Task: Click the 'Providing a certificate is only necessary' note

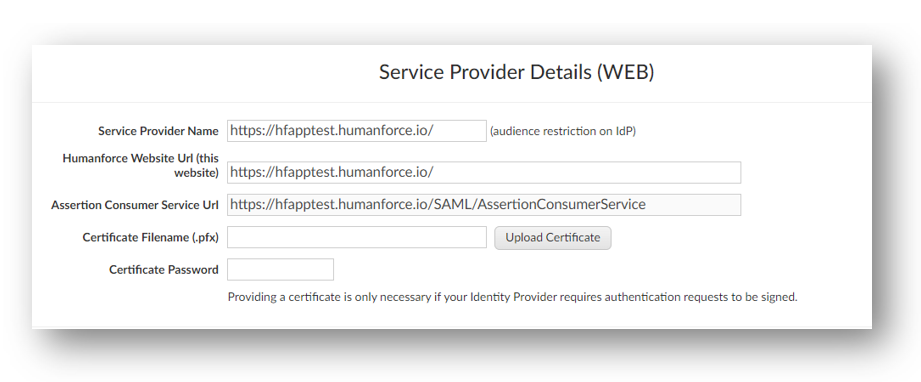Action: [x=512, y=297]
